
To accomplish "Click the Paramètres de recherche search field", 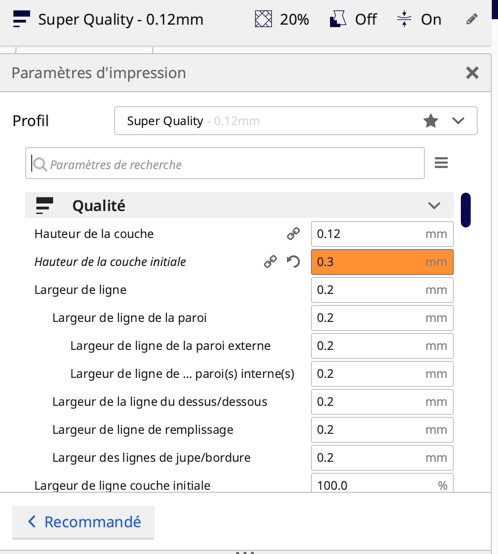I will pyautogui.click(x=225, y=163).
